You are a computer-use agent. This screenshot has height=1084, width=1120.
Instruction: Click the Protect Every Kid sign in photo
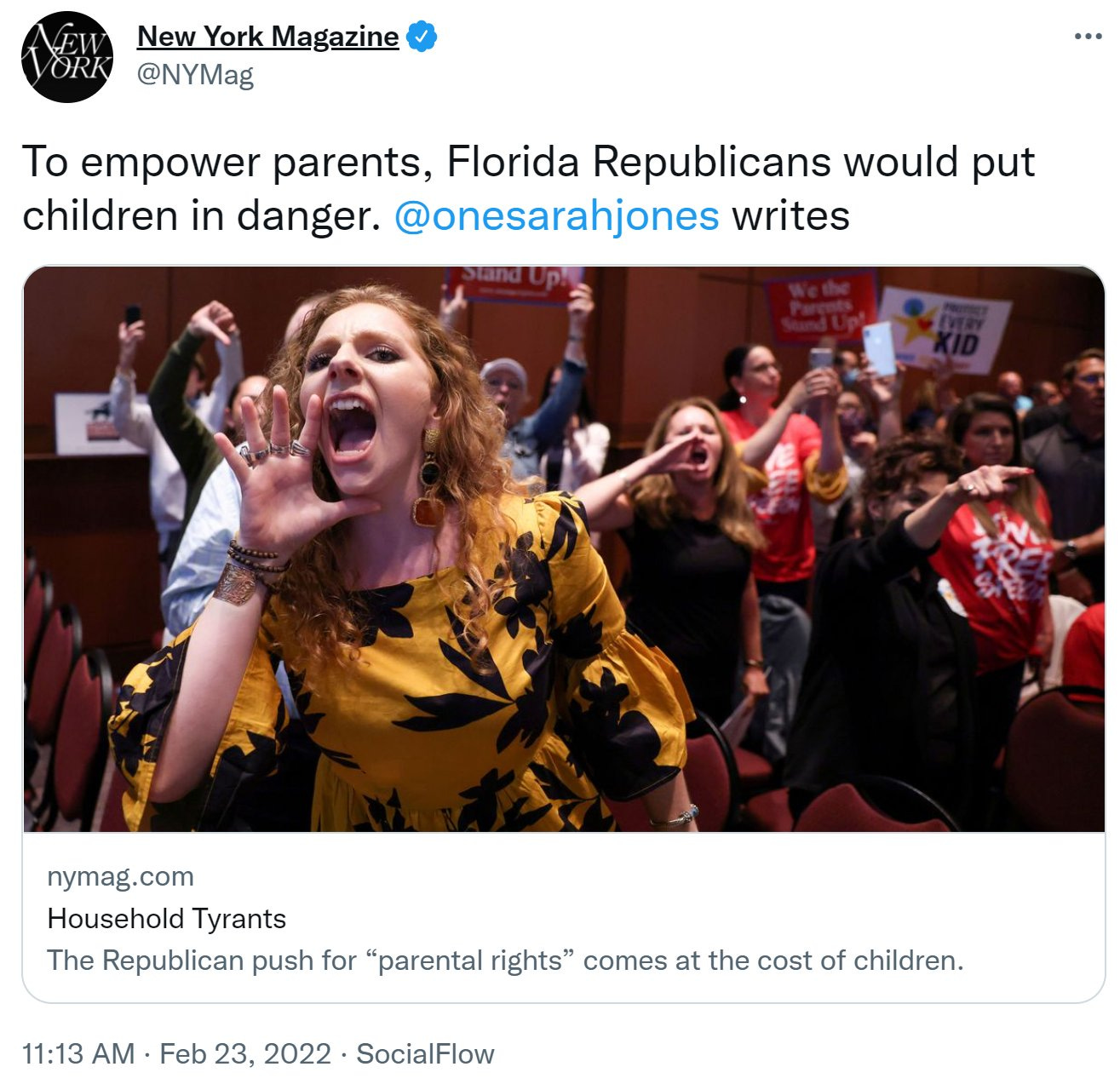pos(945,330)
